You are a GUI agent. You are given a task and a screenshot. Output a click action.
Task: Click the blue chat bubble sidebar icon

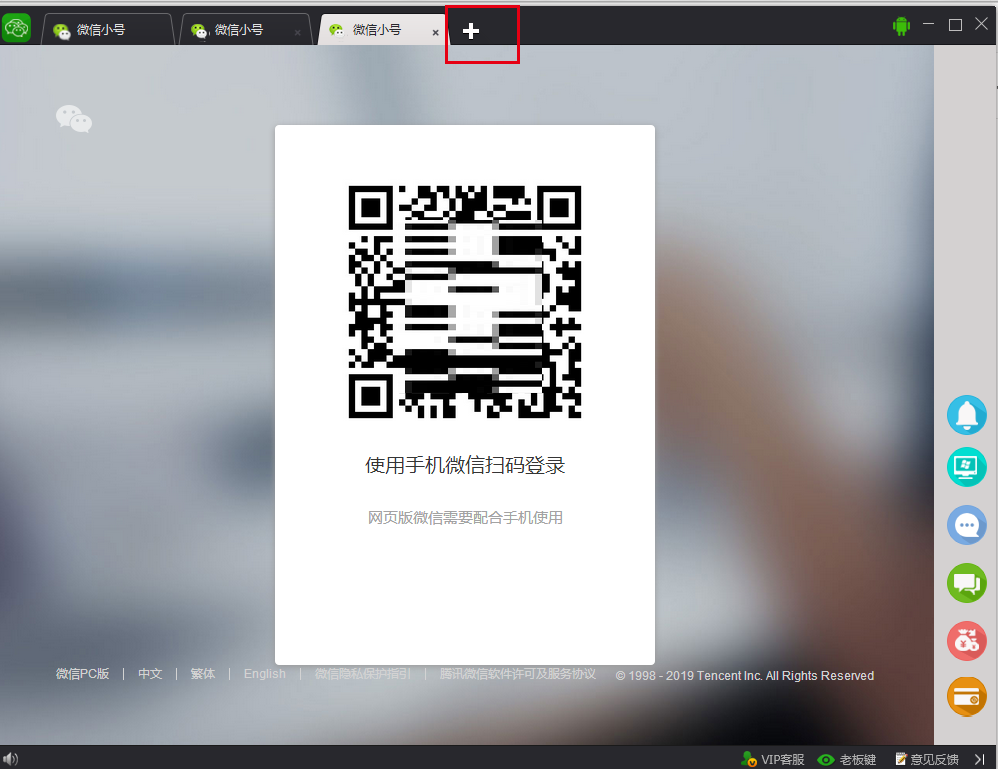(x=966, y=525)
